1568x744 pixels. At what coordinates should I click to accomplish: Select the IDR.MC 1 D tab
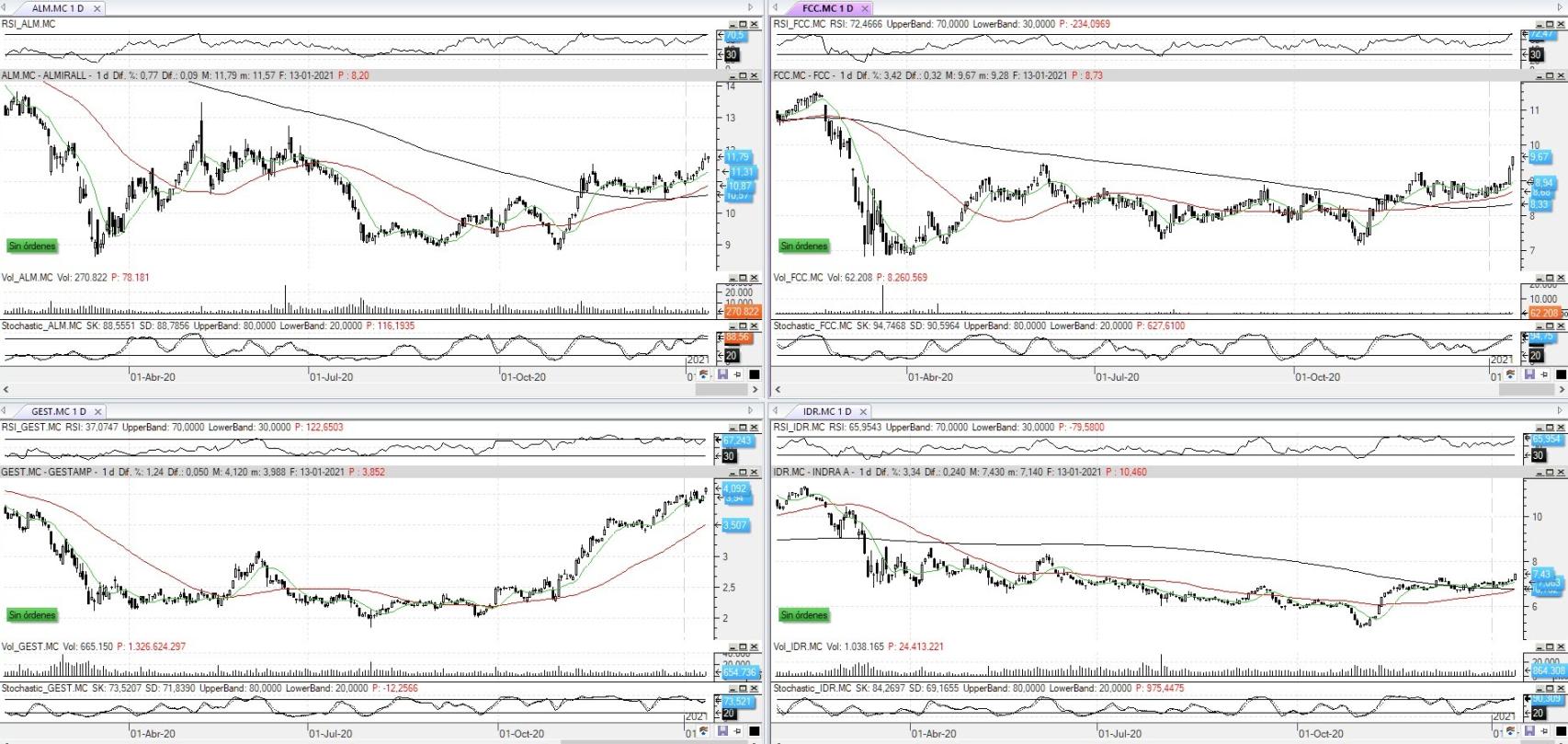(826, 412)
